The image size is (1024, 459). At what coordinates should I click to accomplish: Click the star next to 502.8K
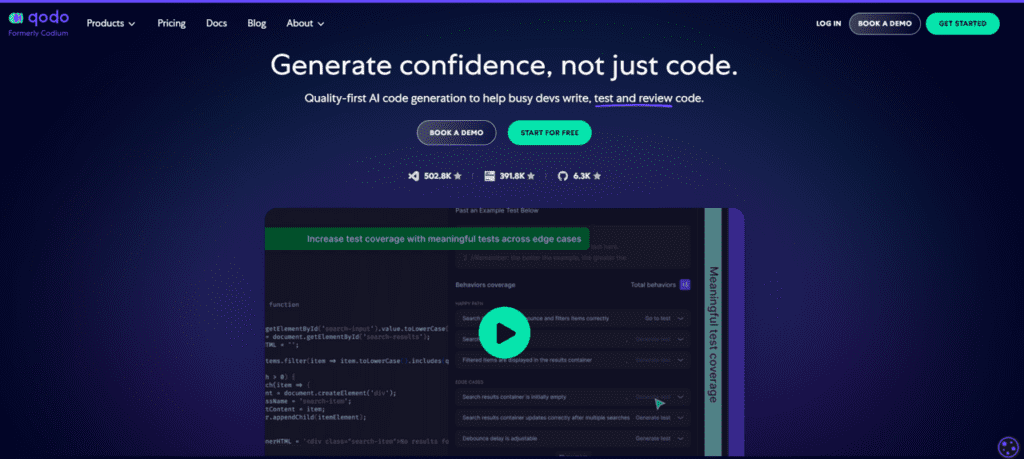pyautogui.click(x=458, y=176)
